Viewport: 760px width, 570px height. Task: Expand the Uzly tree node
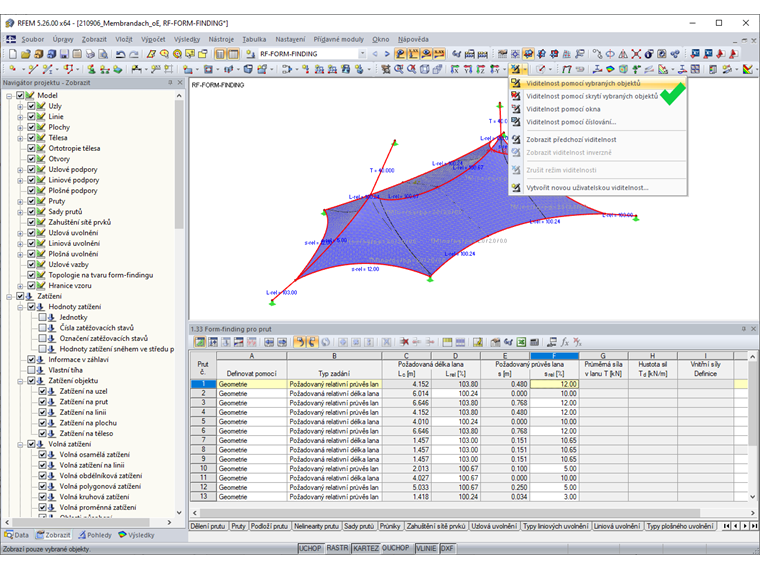tap(20, 106)
